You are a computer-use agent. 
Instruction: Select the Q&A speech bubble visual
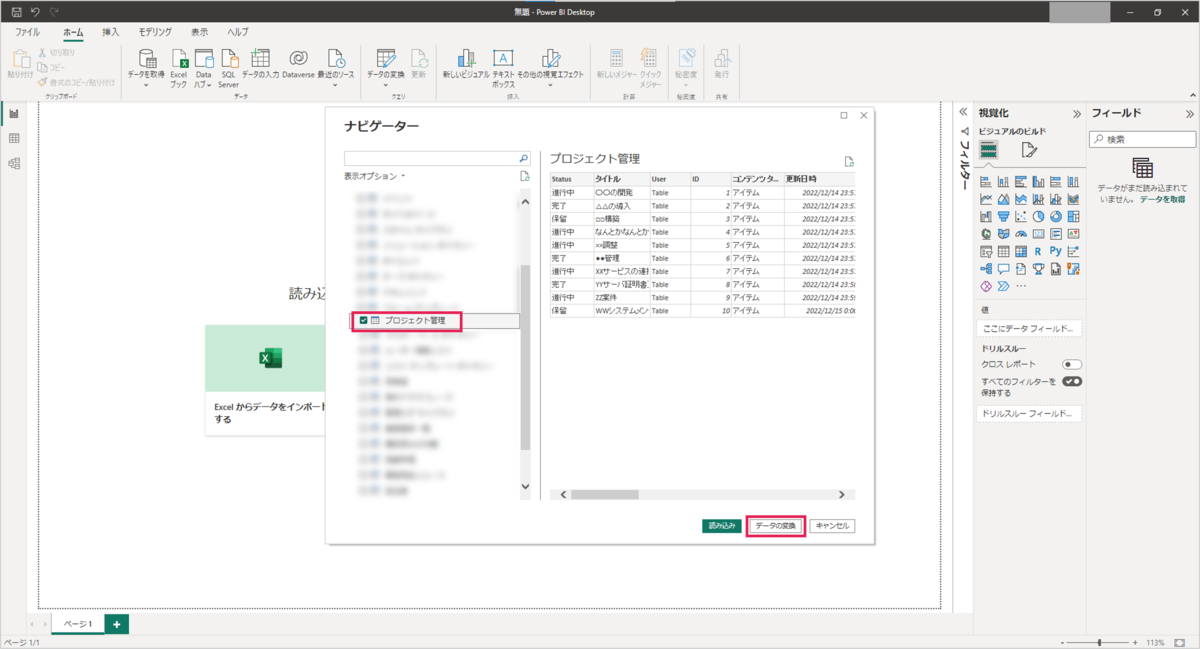click(1003, 269)
